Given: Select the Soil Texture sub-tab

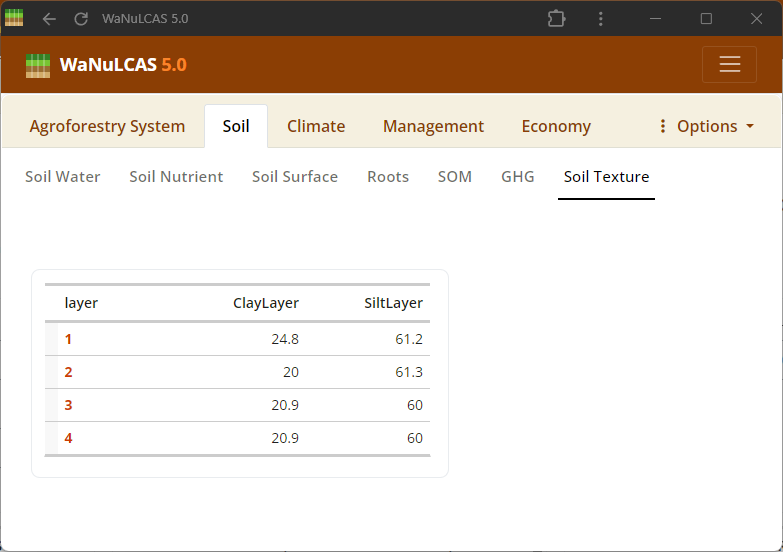Looking at the screenshot, I should (606, 177).
